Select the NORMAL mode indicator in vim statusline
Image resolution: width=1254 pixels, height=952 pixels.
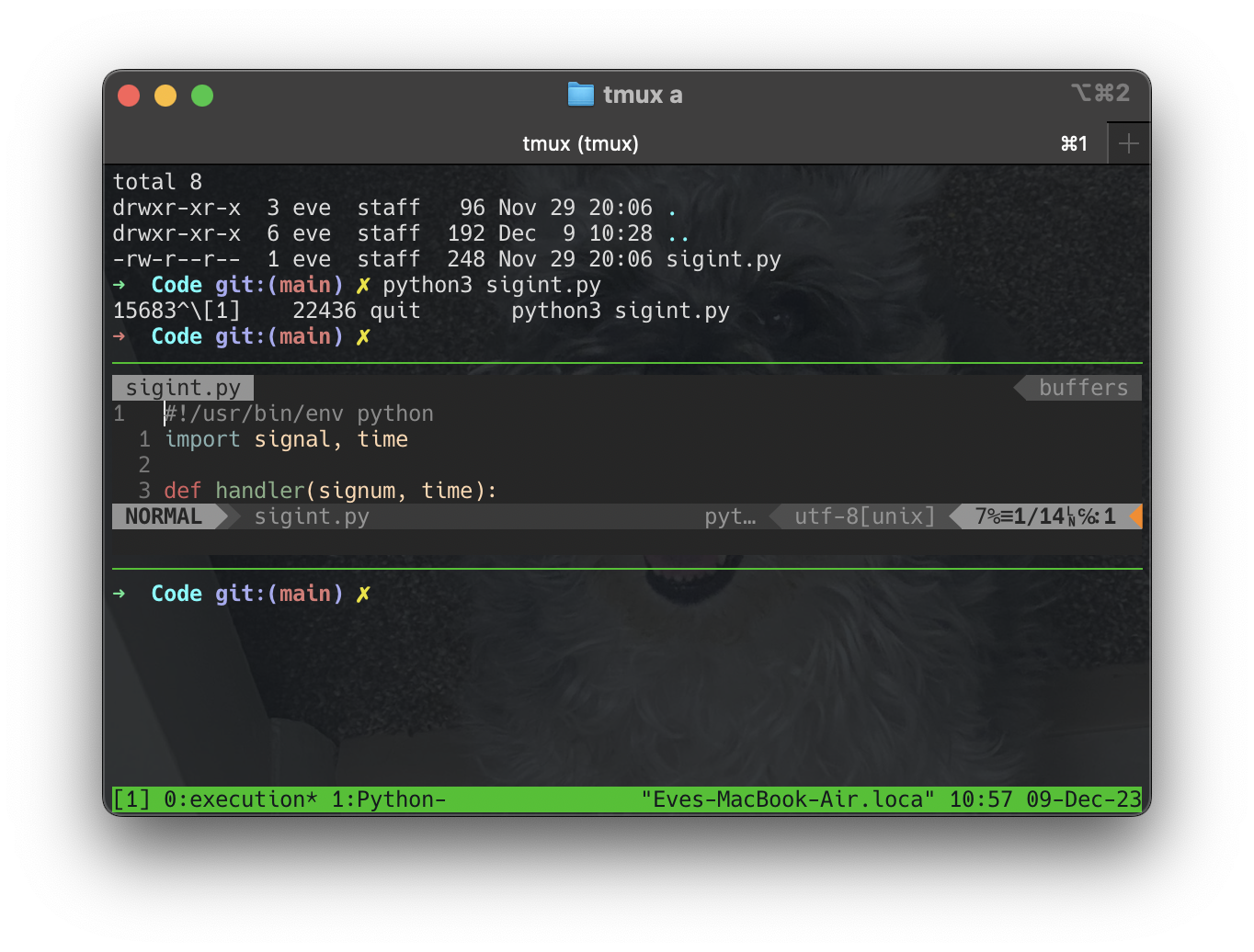[x=164, y=516]
